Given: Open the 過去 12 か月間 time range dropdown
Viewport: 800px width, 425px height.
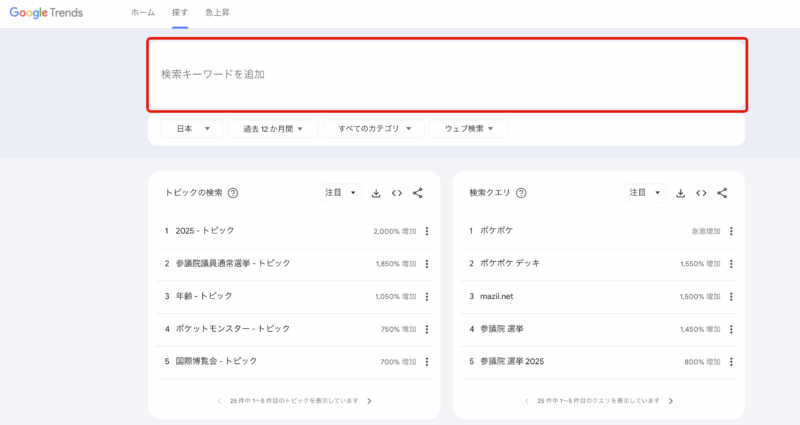Looking at the screenshot, I should 273,129.
